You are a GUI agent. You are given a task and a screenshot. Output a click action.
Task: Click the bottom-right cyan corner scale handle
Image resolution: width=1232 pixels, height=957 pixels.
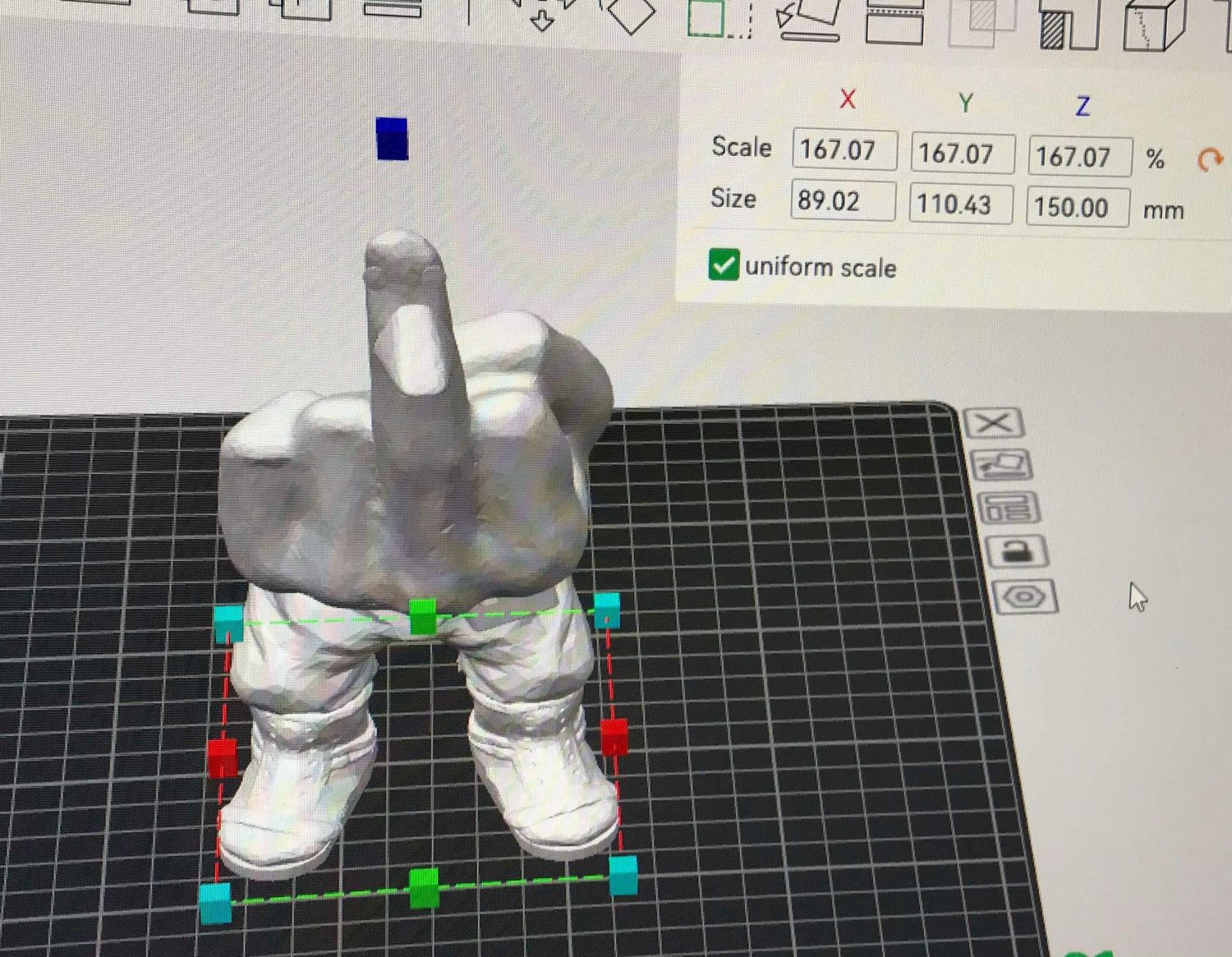pos(623,875)
